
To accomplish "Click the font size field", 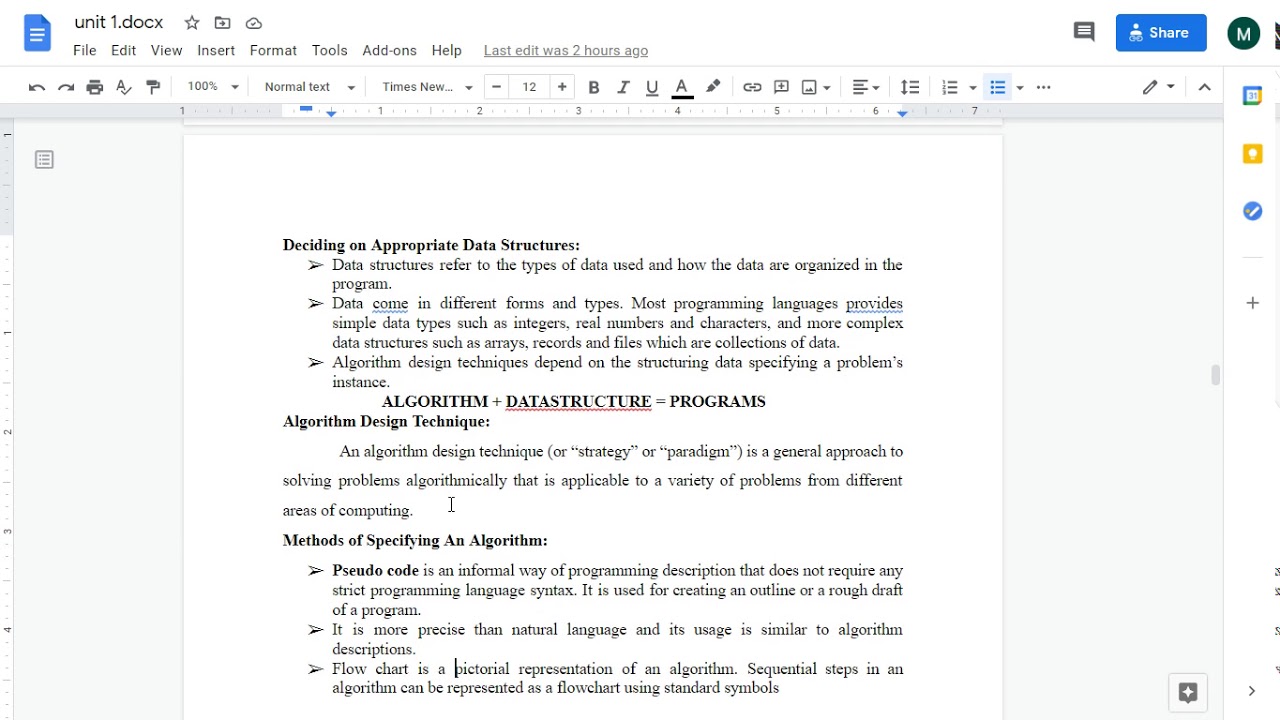I will 530,87.
